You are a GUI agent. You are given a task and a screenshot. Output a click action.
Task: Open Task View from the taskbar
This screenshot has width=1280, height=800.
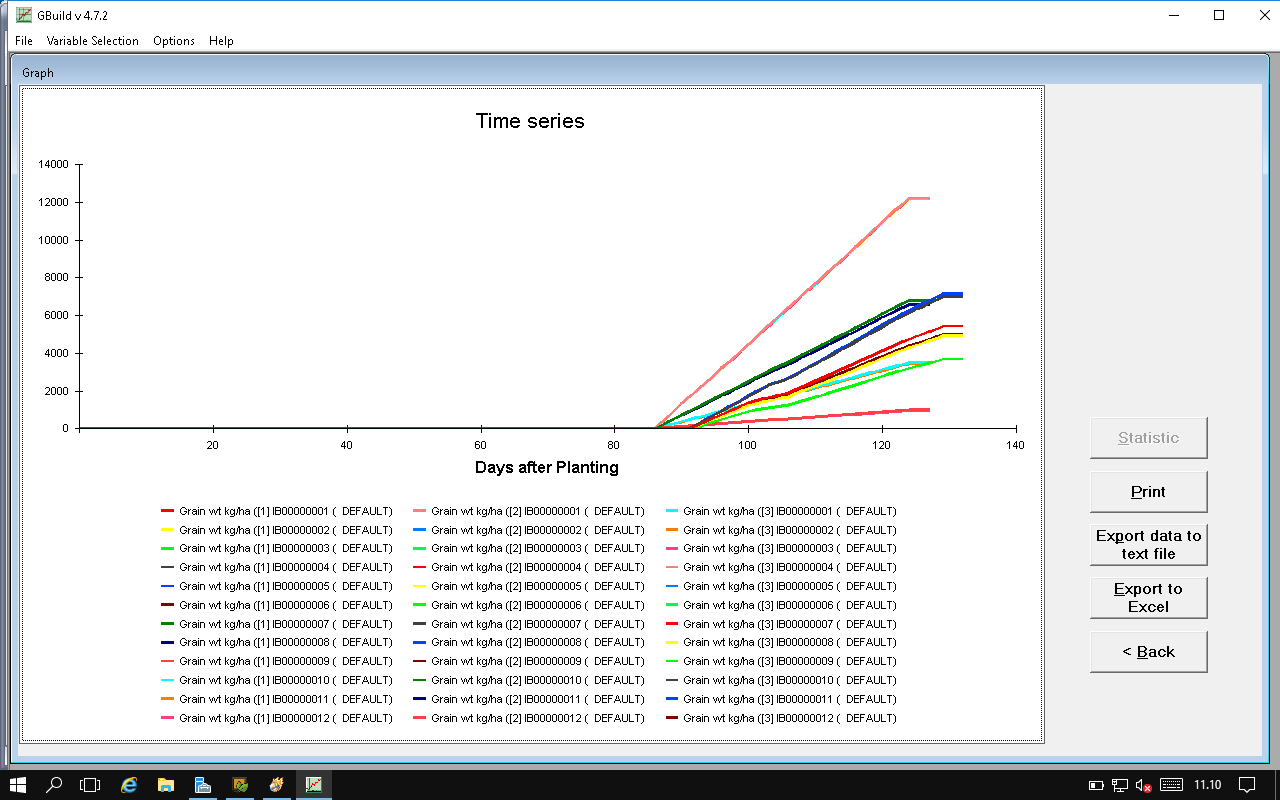(x=91, y=785)
